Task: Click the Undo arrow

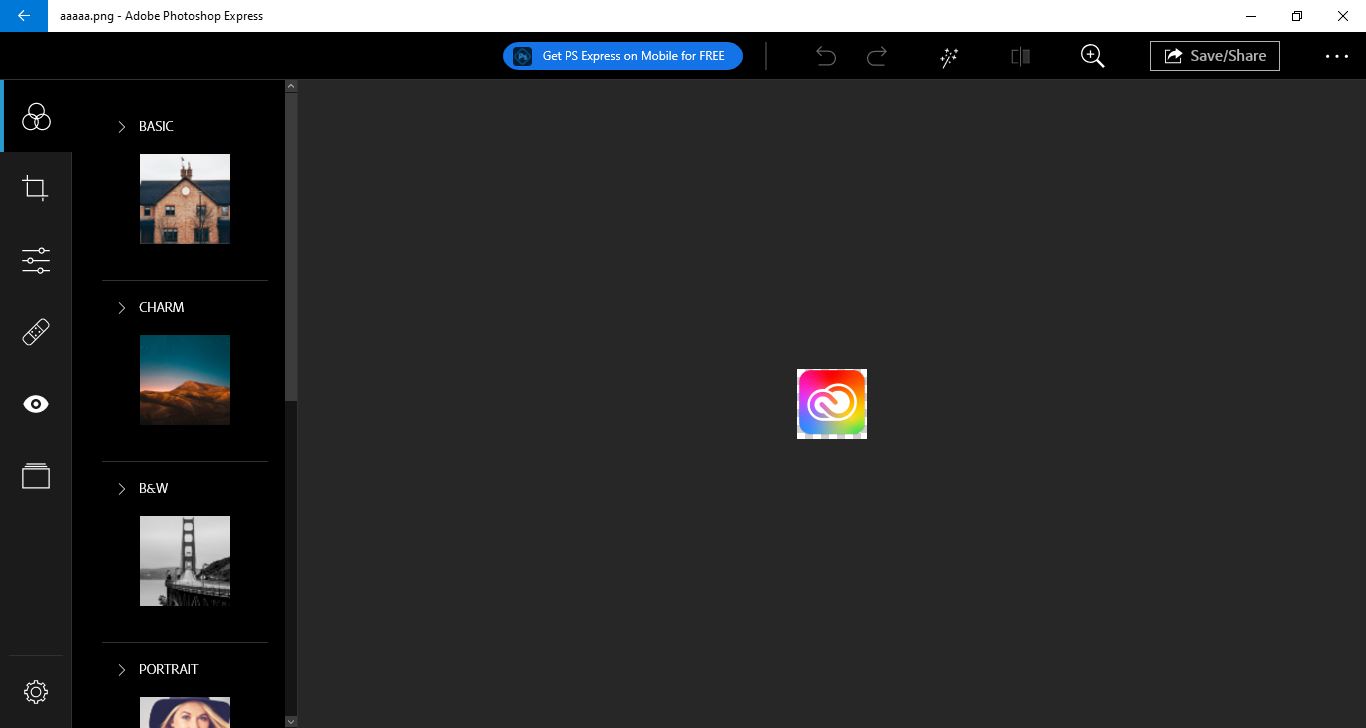Action: (x=826, y=56)
